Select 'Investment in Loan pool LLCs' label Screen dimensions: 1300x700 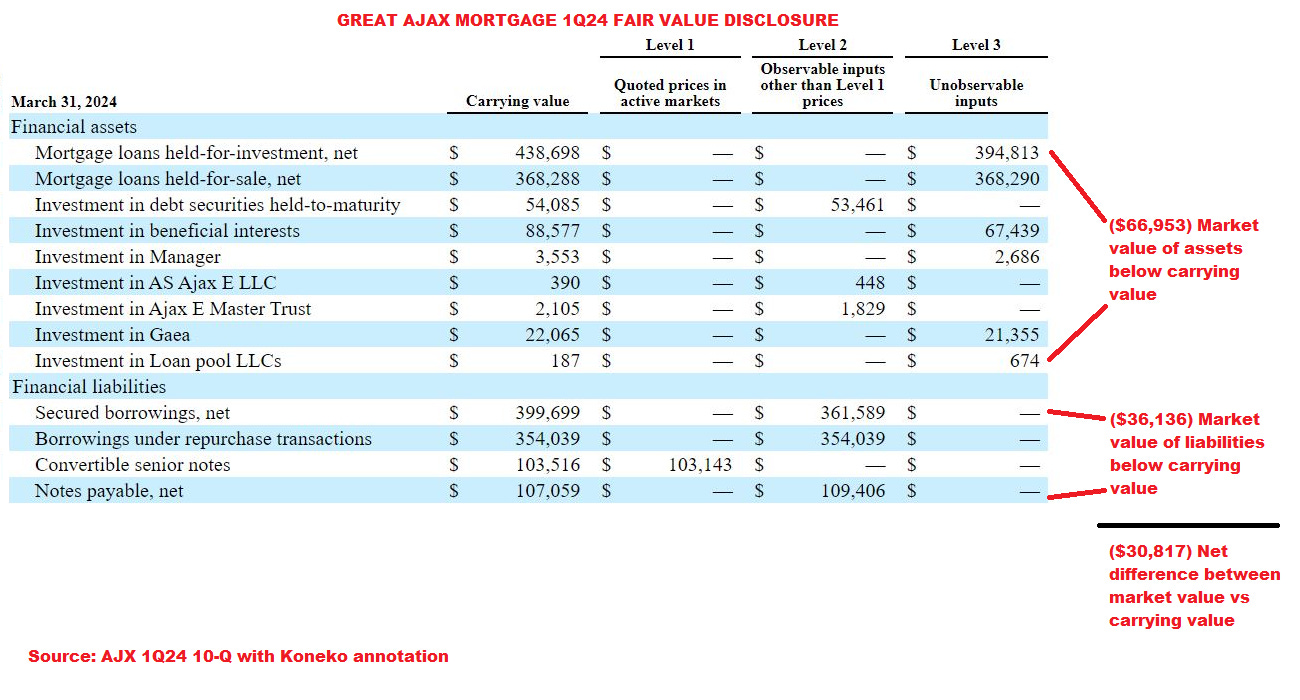[x=158, y=361]
